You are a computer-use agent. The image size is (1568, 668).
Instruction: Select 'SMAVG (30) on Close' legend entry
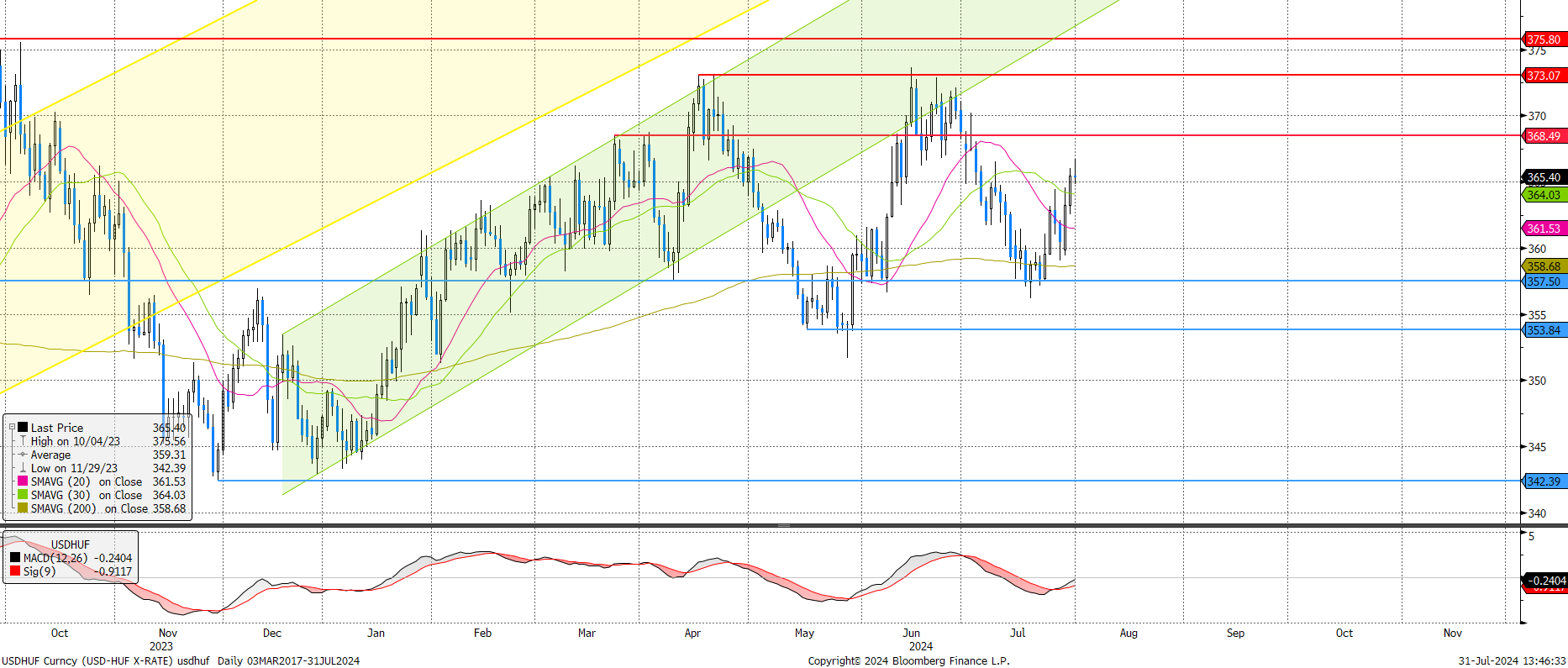pyautogui.click(x=87, y=495)
